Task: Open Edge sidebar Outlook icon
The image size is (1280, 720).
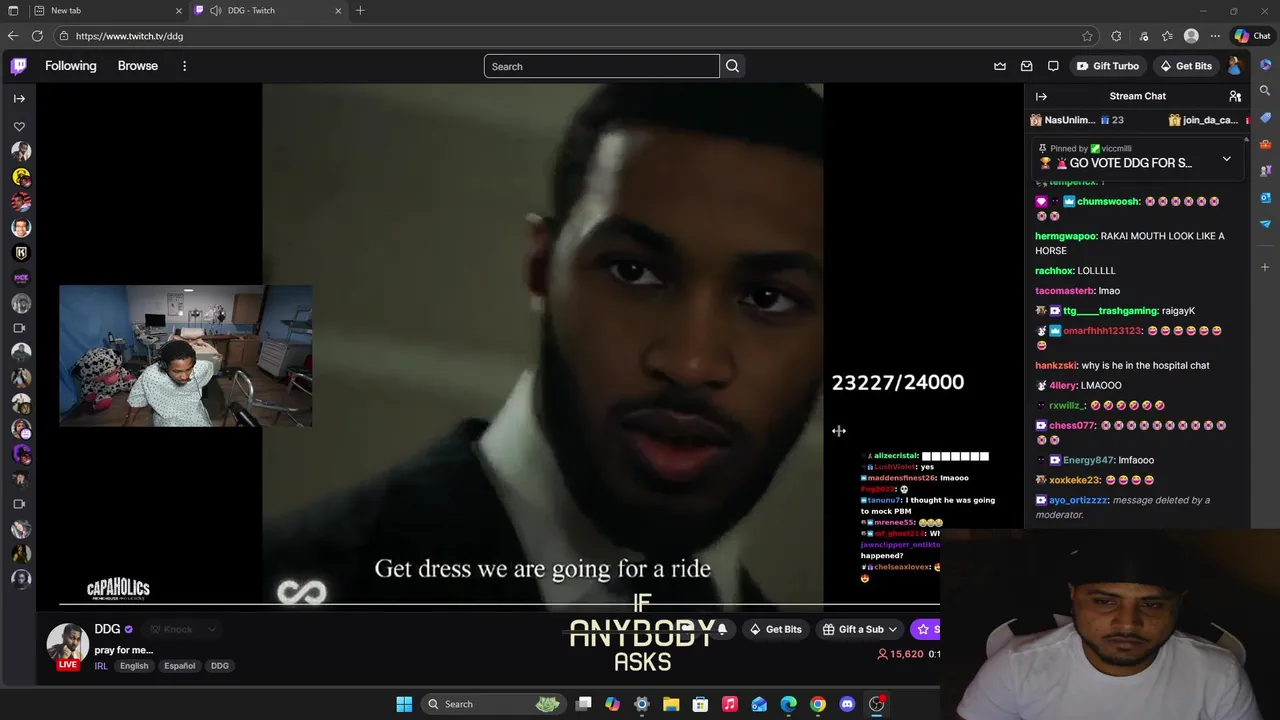Action: [1265, 197]
